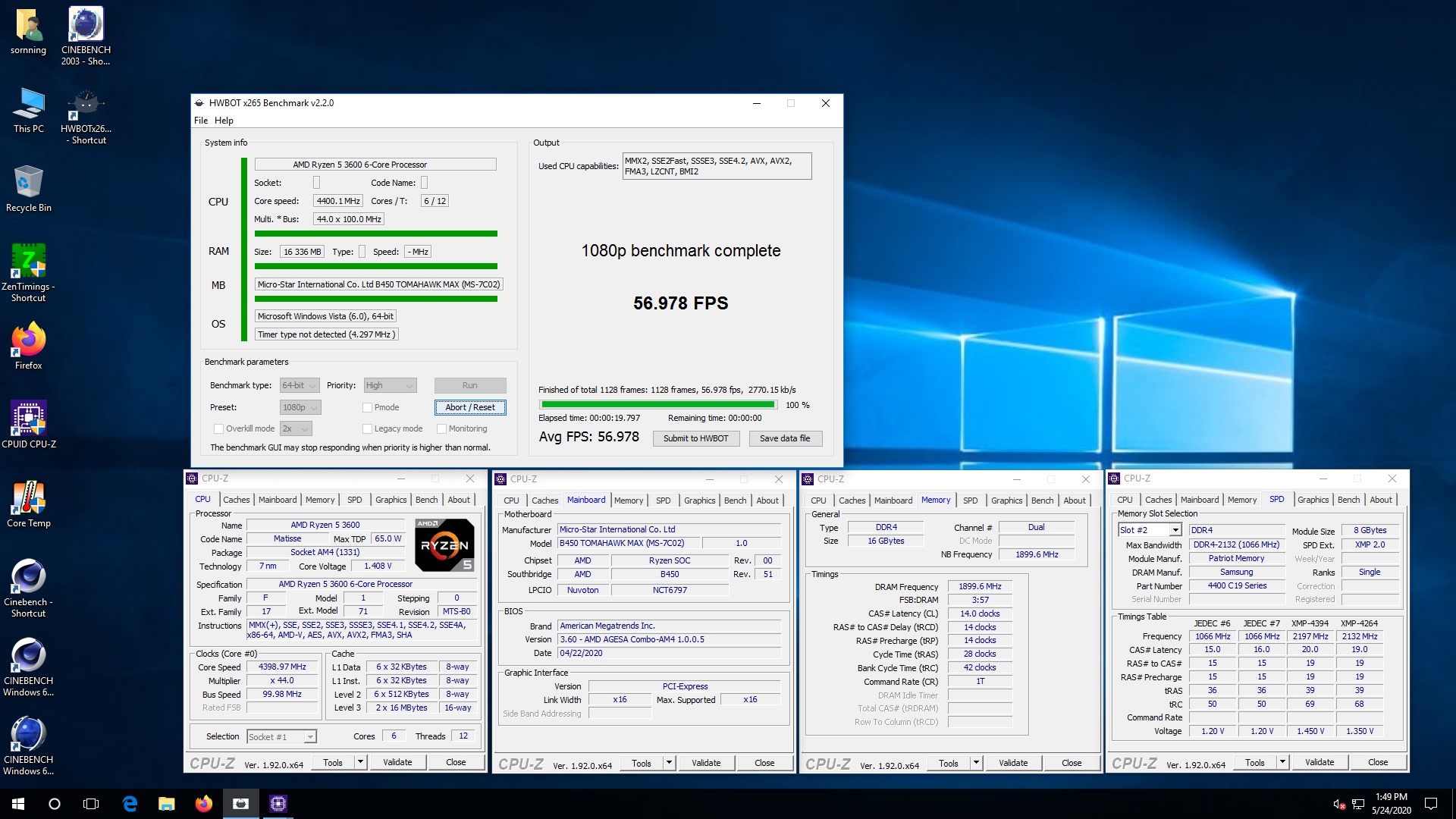Open Task View on taskbar

(91, 804)
